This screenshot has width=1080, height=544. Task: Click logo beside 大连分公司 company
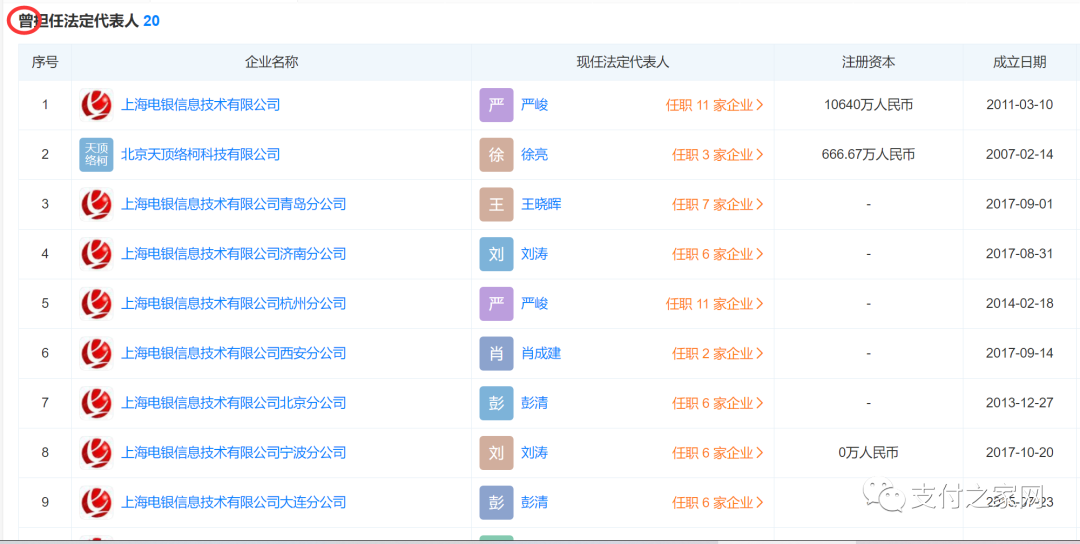click(x=96, y=502)
